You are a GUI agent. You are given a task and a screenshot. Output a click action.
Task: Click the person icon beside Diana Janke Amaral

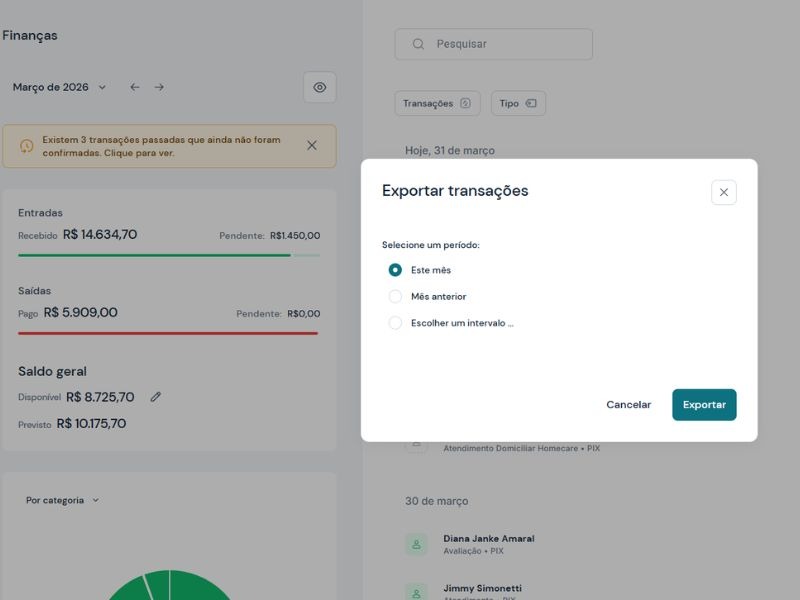point(415,544)
